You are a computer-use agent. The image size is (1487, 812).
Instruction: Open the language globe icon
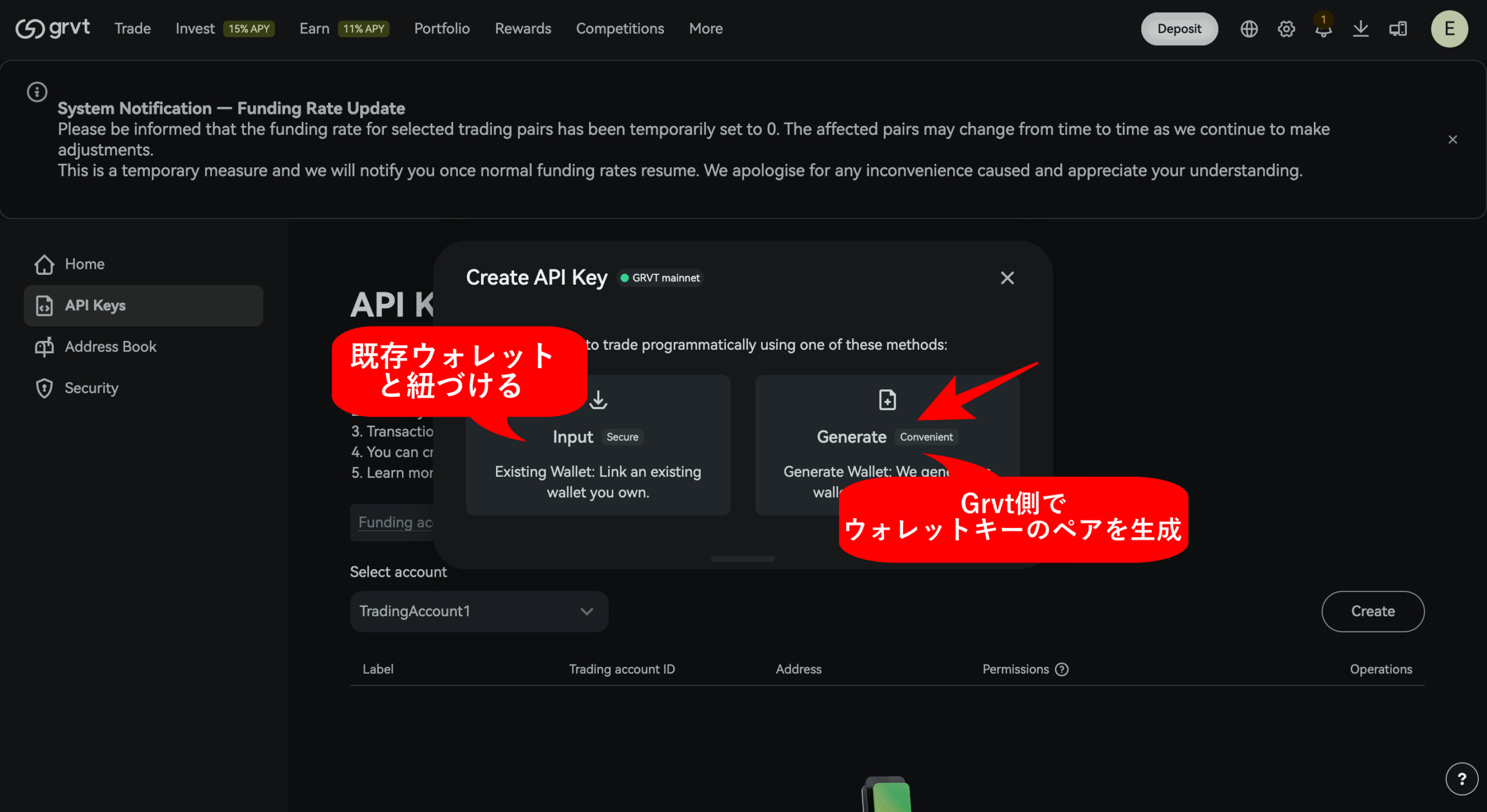[x=1249, y=28]
